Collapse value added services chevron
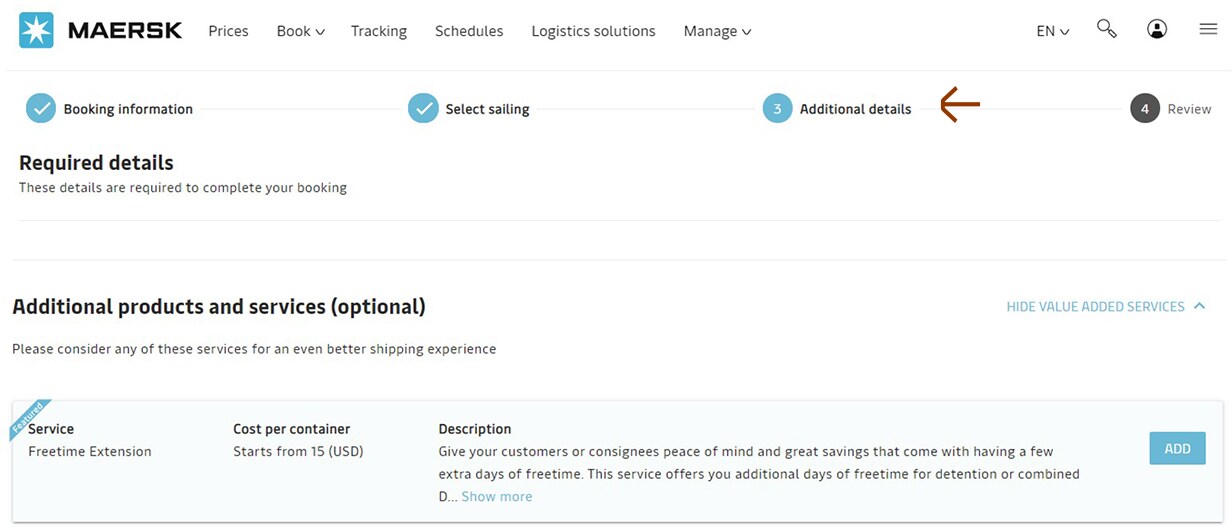 1200,307
